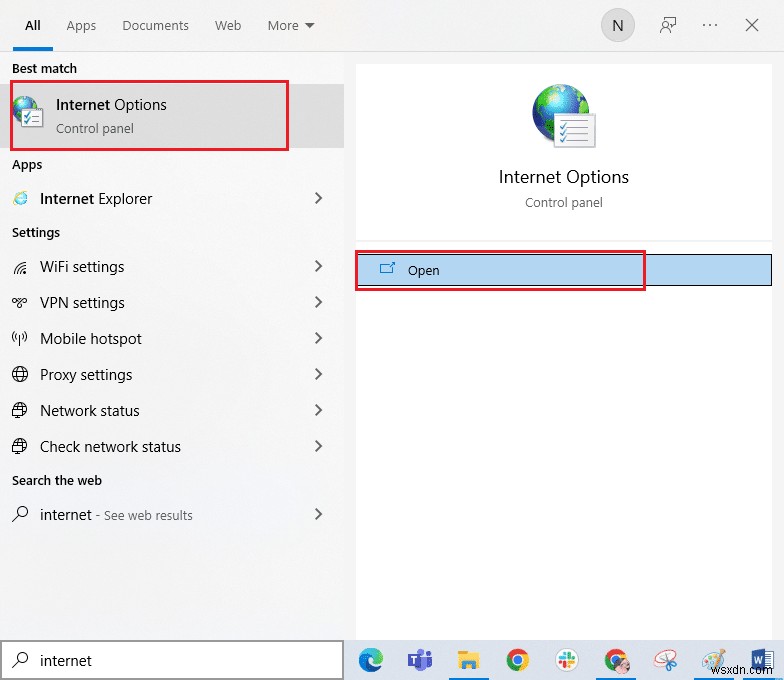Close the search panel
Image resolution: width=784 pixels, height=680 pixels.
[752, 25]
